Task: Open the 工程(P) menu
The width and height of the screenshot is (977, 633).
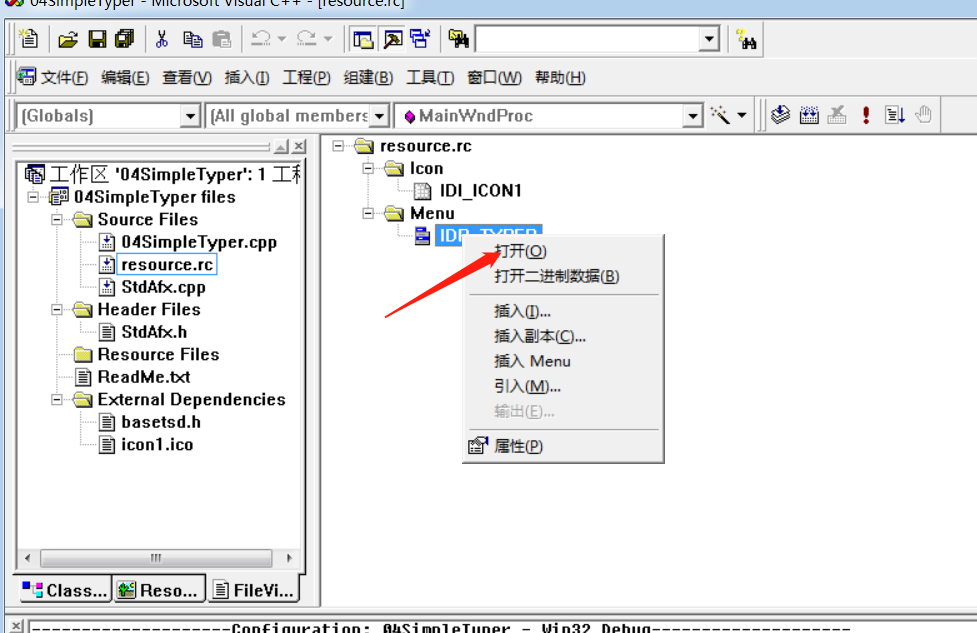Action: [305, 77]
